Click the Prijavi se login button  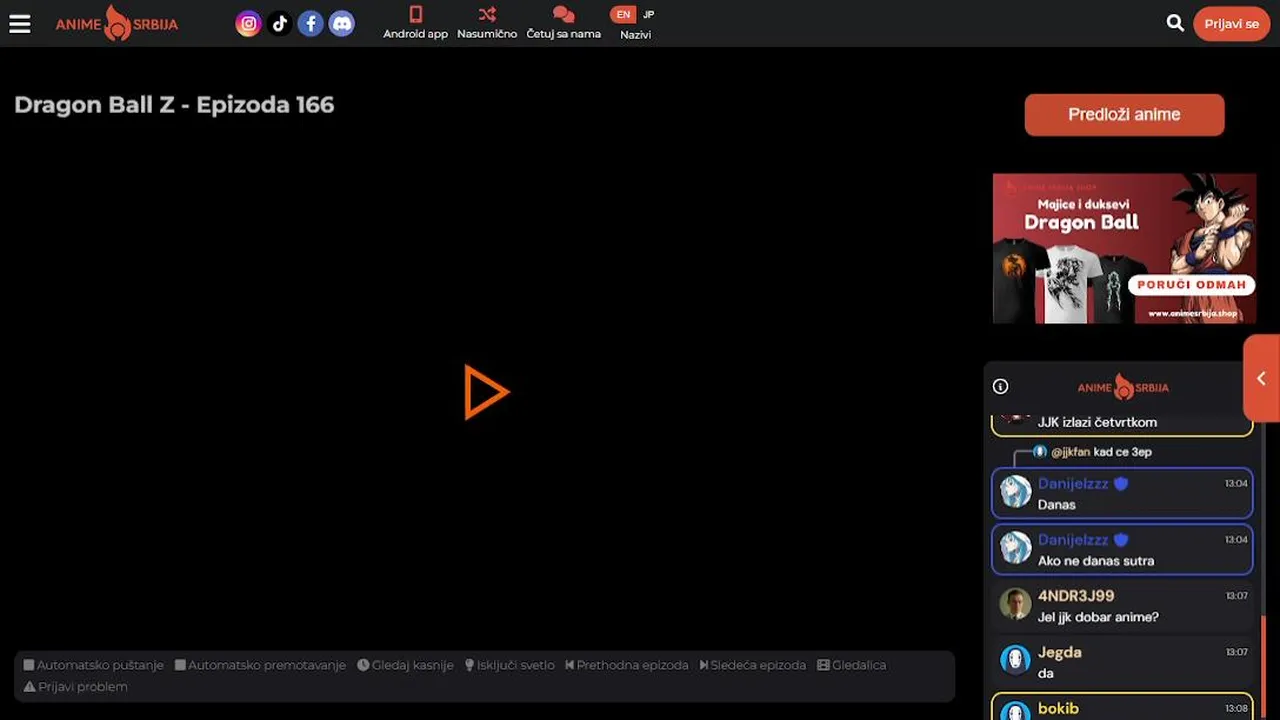(1231, 24)
